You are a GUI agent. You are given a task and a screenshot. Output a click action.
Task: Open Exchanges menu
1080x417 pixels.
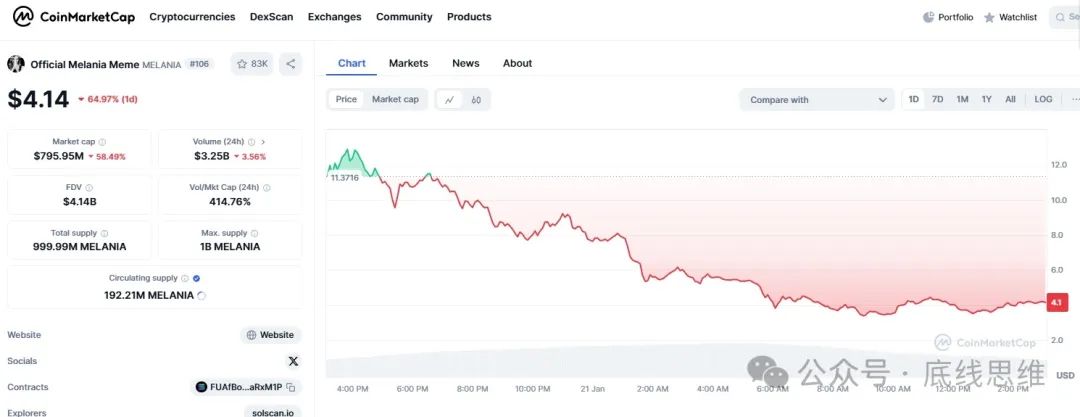pyautogui.click(x=335, y=17)
